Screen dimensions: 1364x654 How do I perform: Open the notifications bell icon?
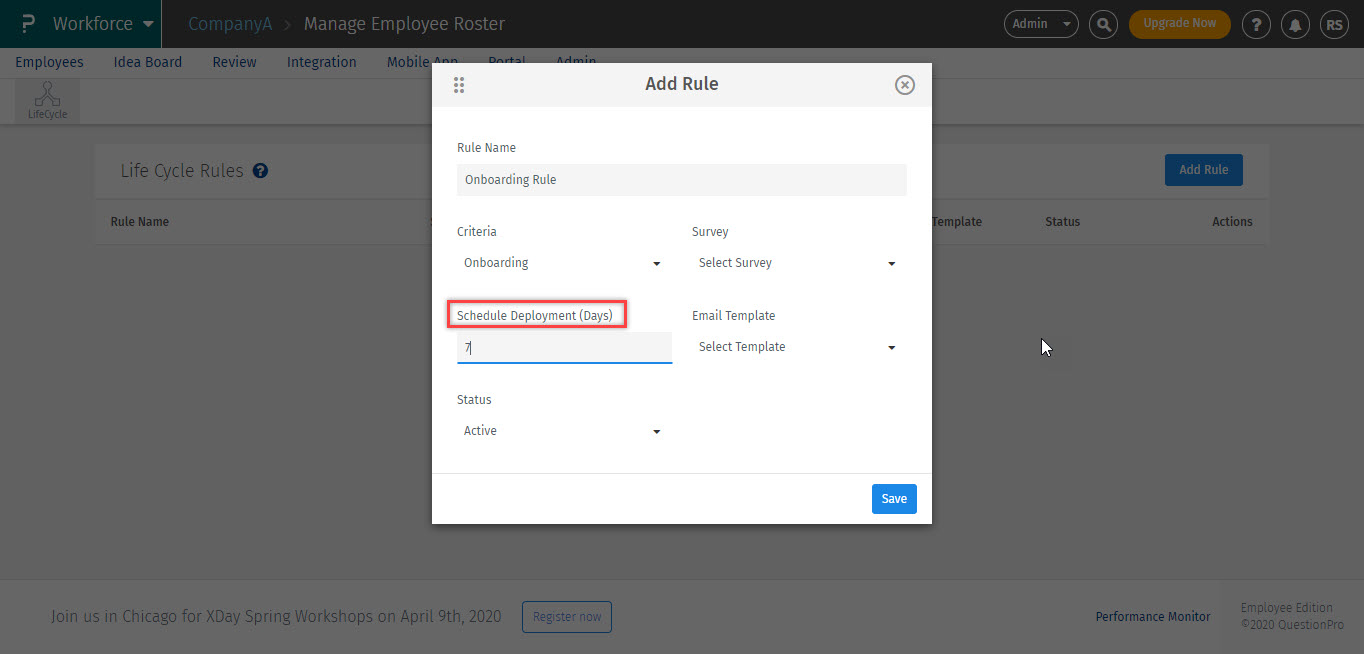(1297, 24)
